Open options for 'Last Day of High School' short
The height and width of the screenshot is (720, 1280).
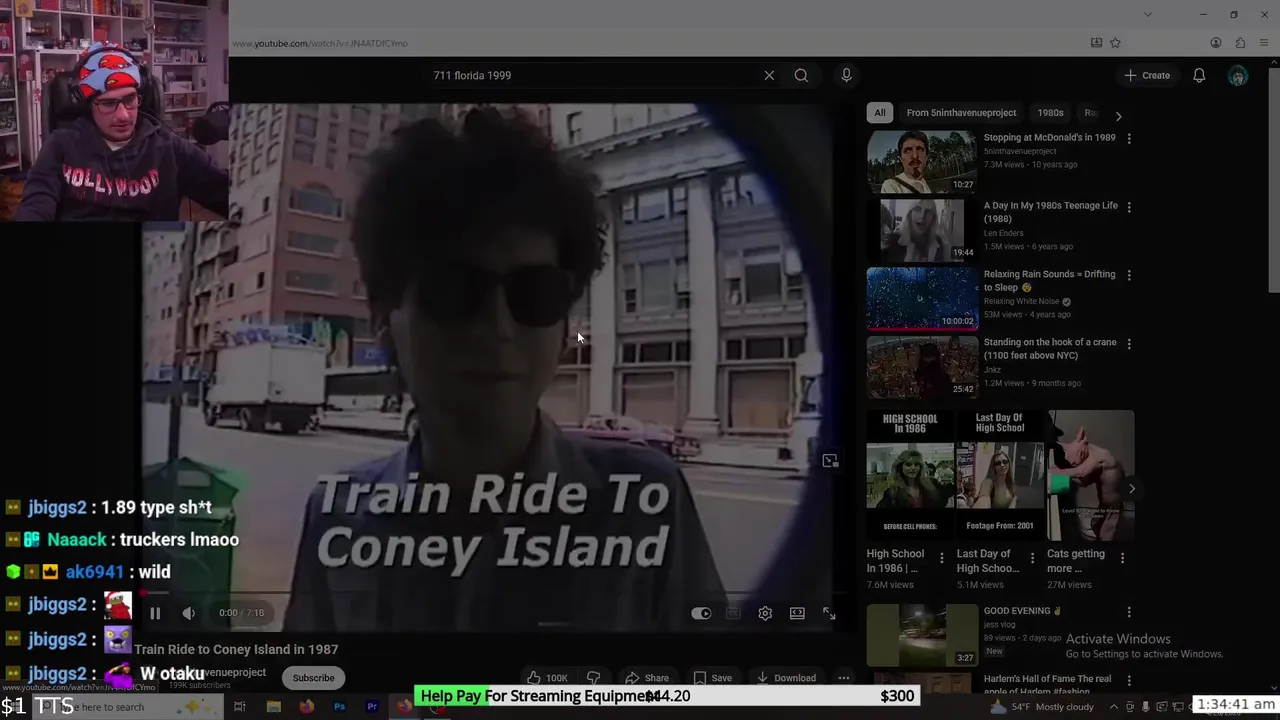[1031, 558]
